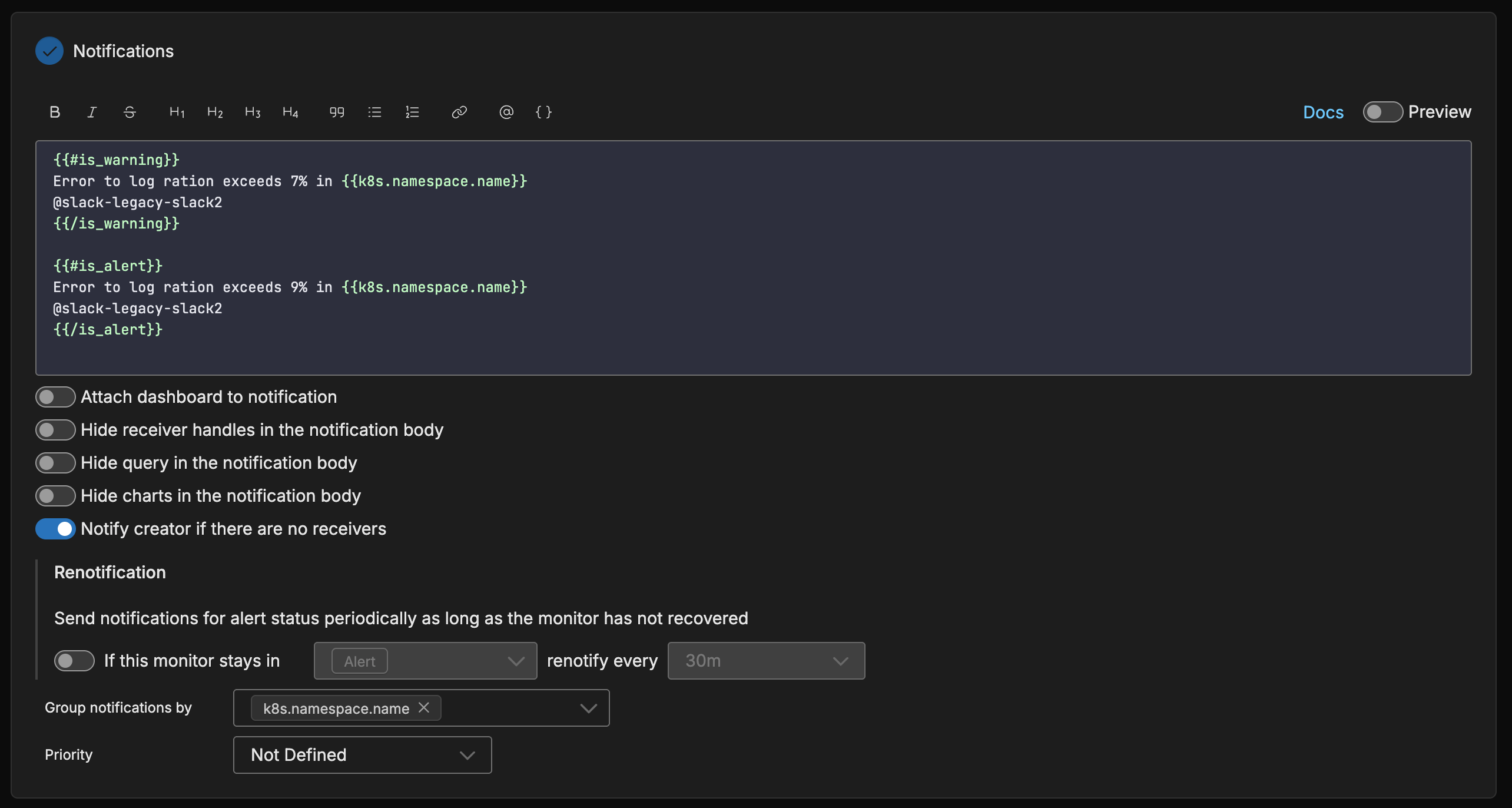Insert a block quote
The height and width of the screenshot is (808, 1512).
pos(337,112)
